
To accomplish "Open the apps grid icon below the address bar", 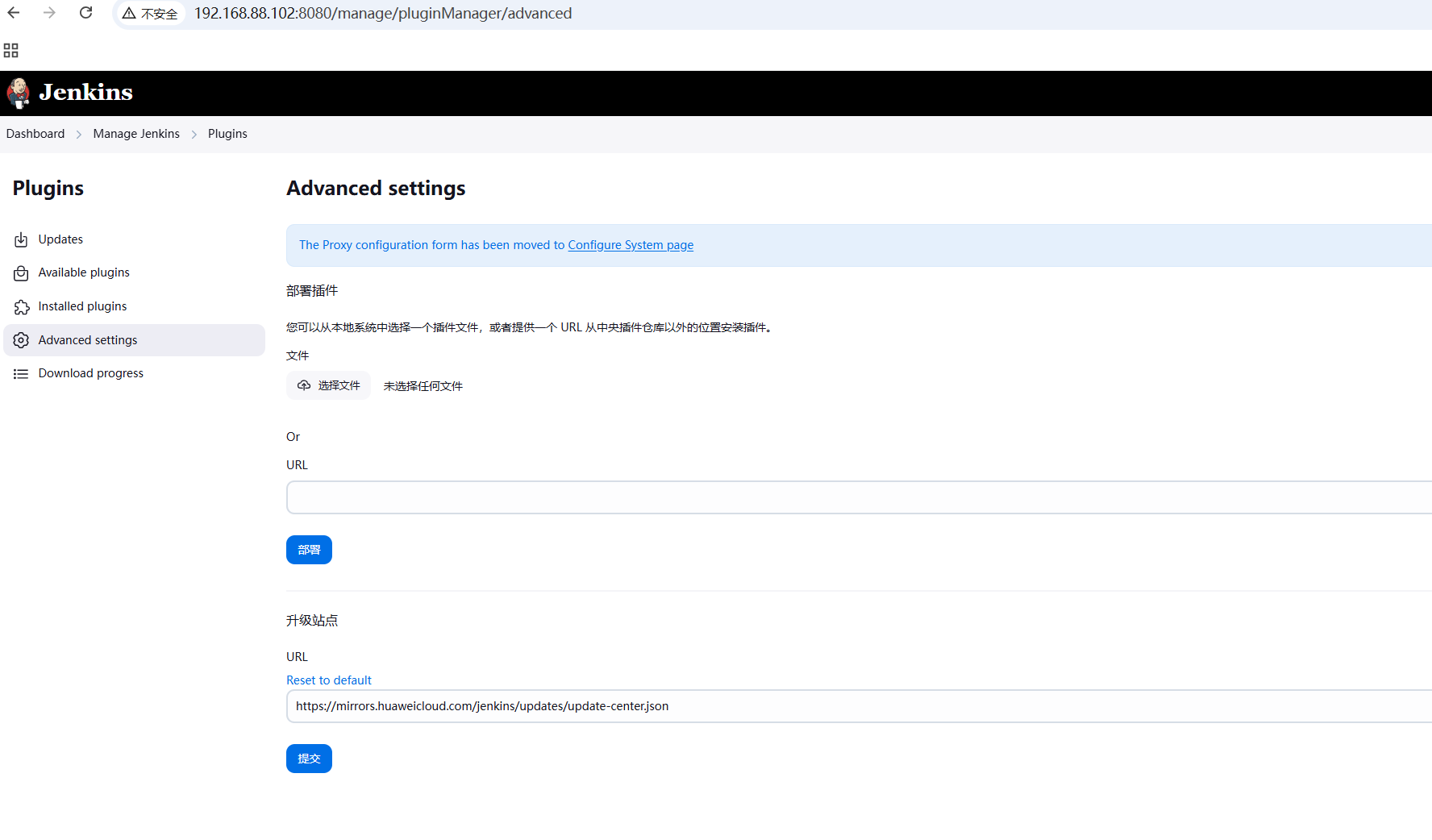I will tap(11, 51).
